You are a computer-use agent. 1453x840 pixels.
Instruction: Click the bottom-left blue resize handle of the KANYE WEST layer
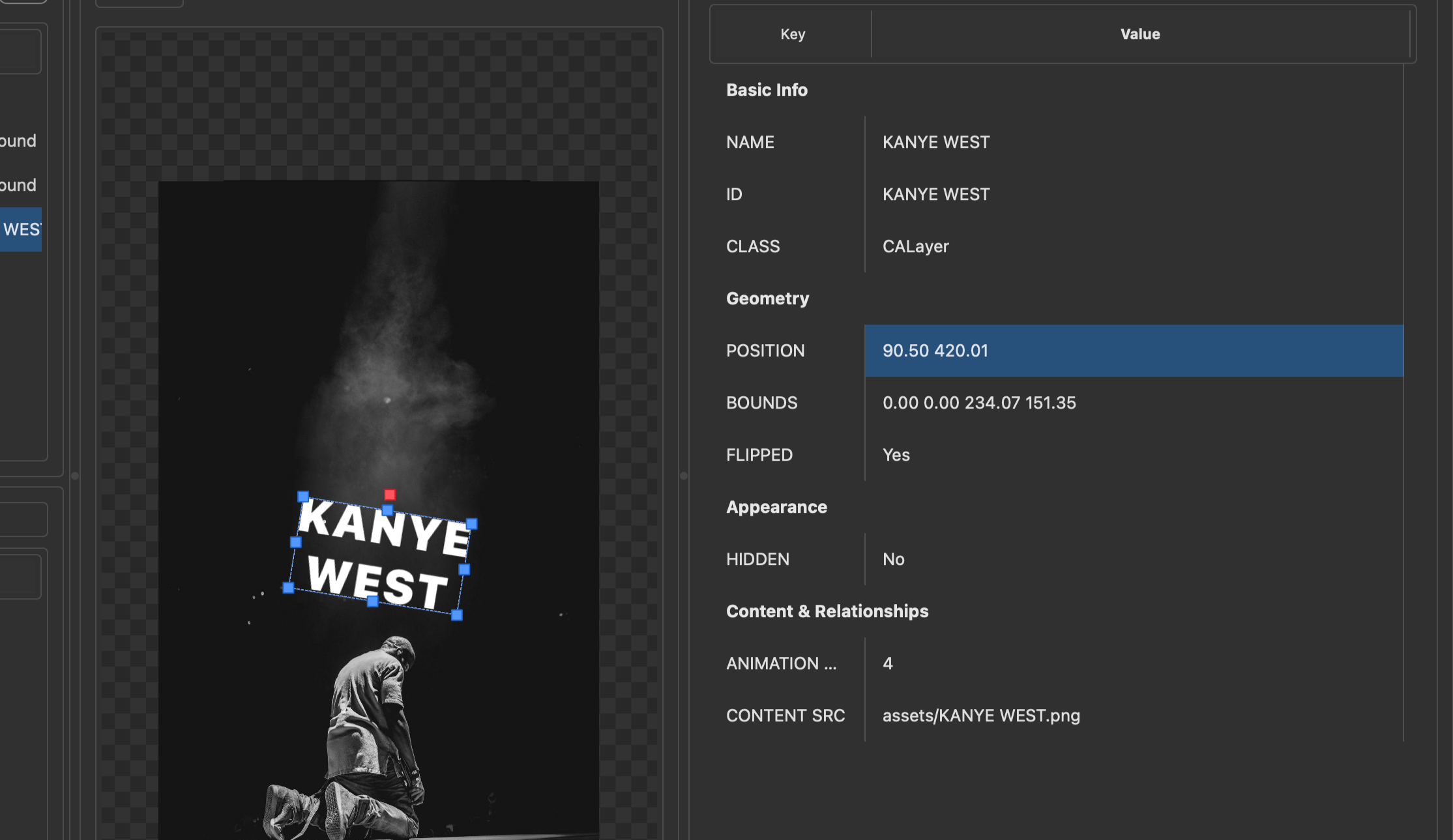[x=288, y=588]
